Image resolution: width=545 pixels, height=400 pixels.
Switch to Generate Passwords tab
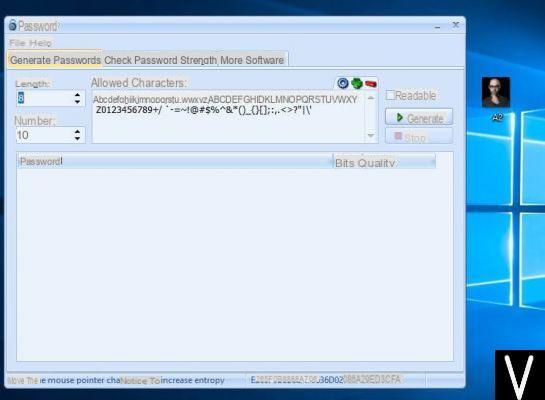[55, 60]
